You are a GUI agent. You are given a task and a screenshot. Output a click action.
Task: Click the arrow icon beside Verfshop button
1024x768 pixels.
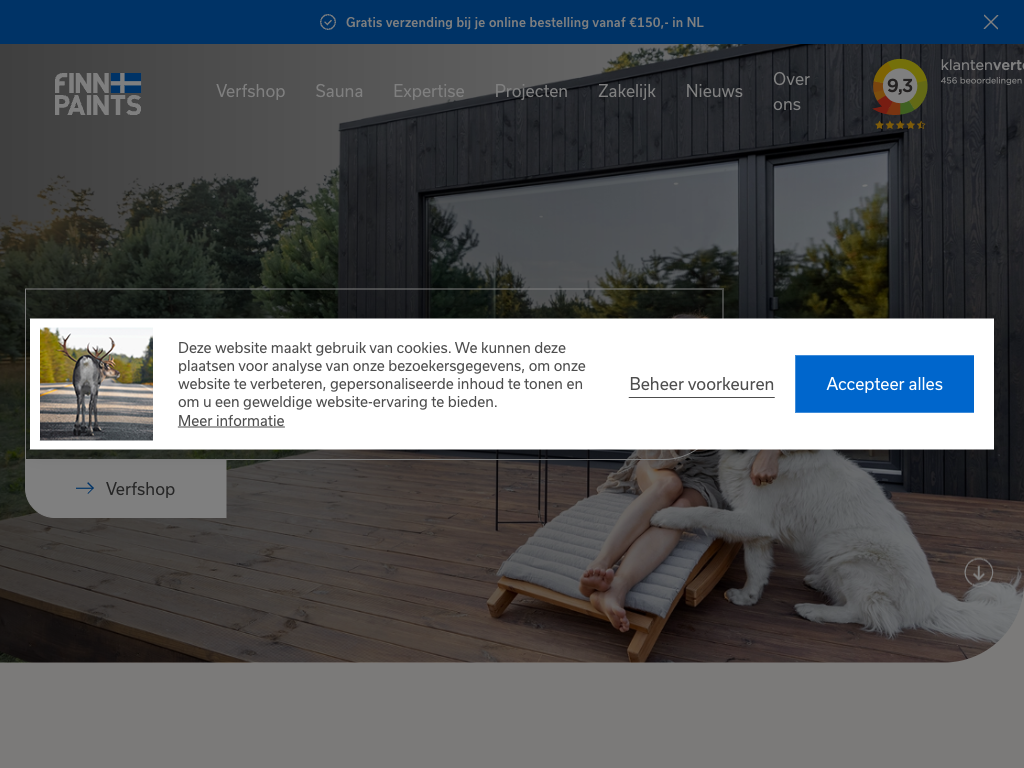(85, 488)
